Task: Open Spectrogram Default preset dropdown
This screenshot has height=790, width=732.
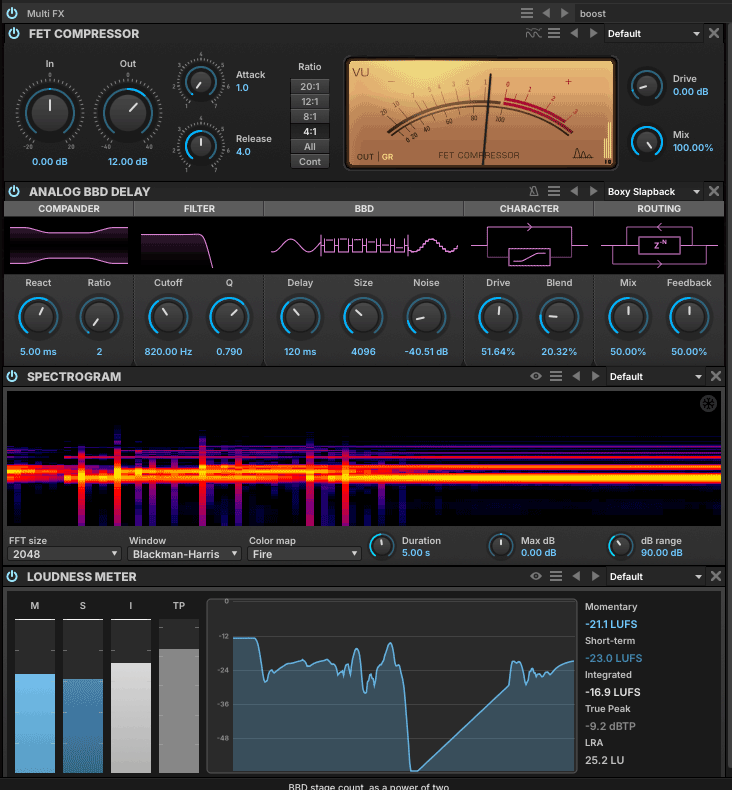Action: pos(655,377)
